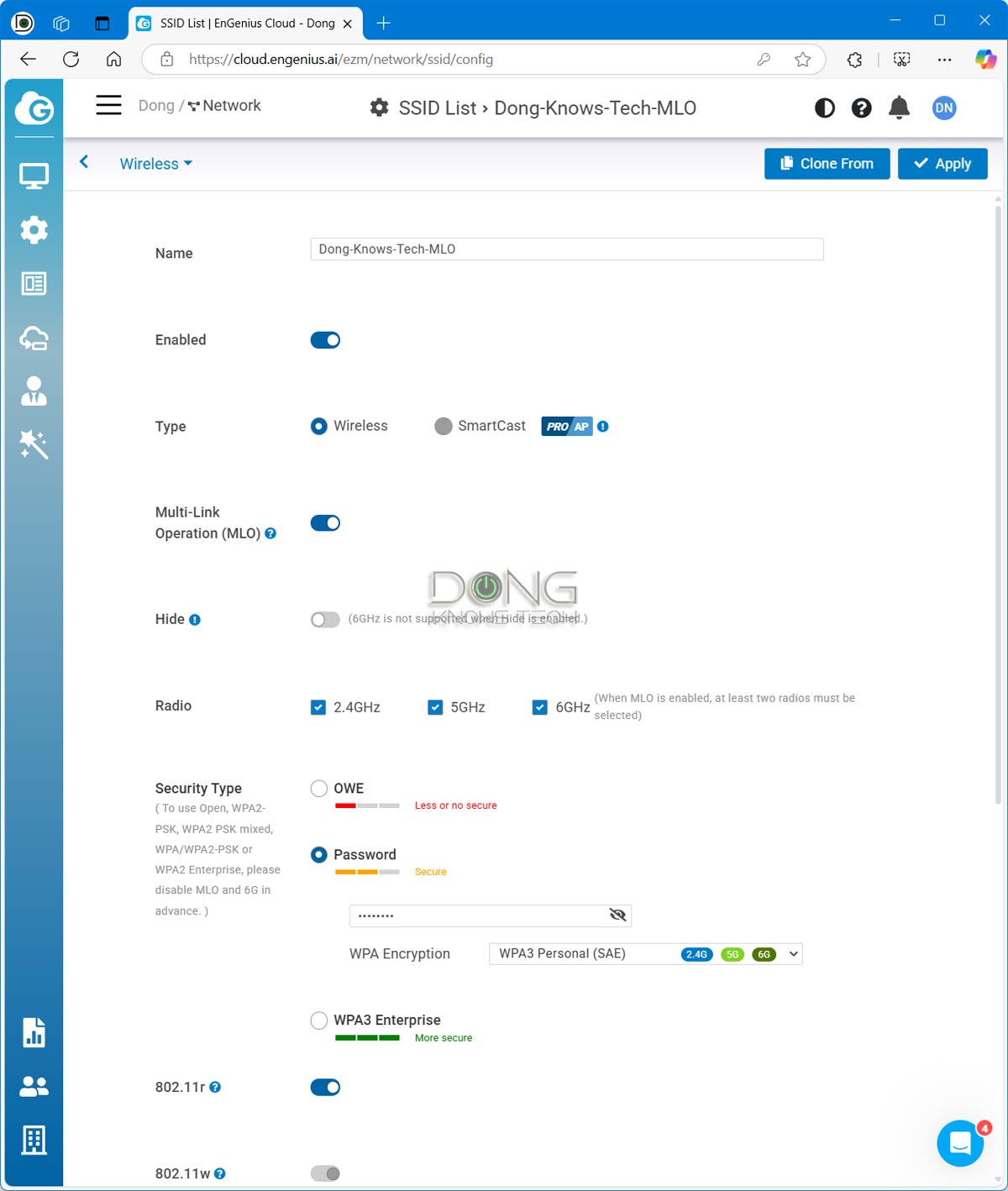Open the DN user account avatar
This screenshot has height=1191, width=1008.
coord(944,108)
